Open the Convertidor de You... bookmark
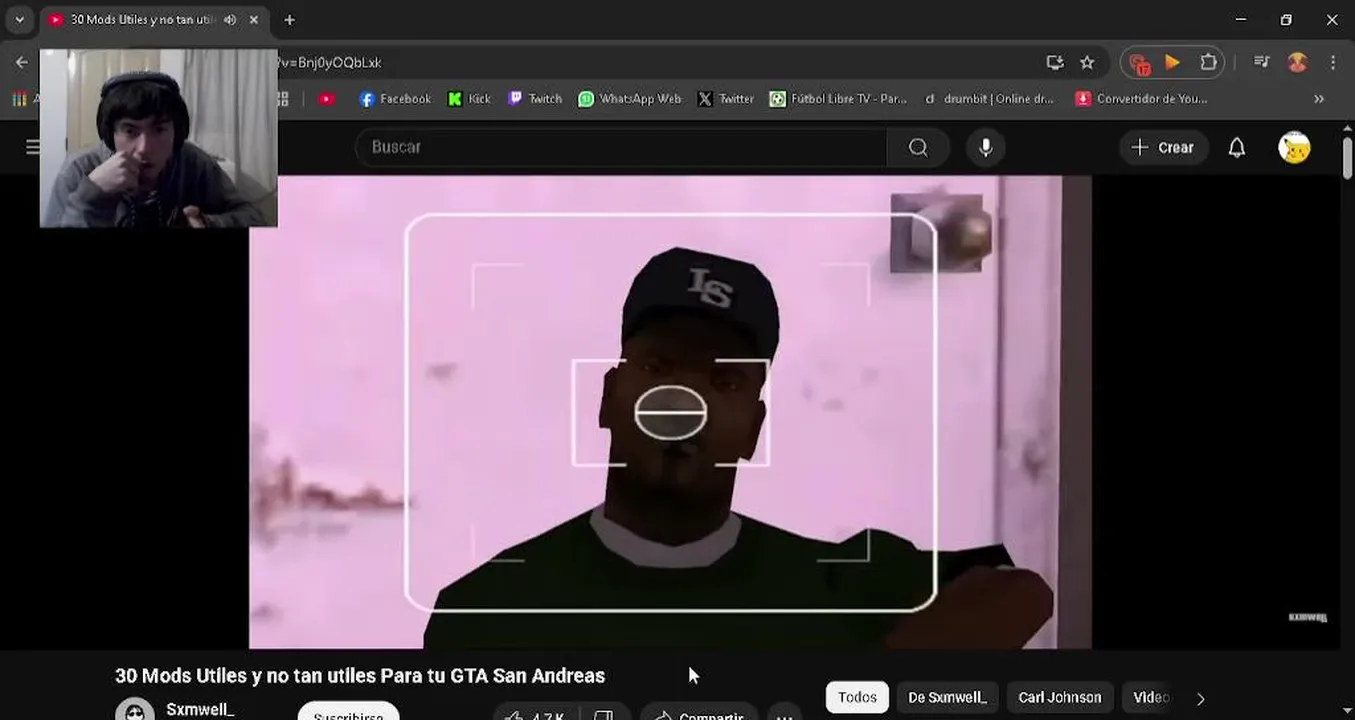Image resolution: width=1355 pixels, height=720 pixels. coord(1141,99)
